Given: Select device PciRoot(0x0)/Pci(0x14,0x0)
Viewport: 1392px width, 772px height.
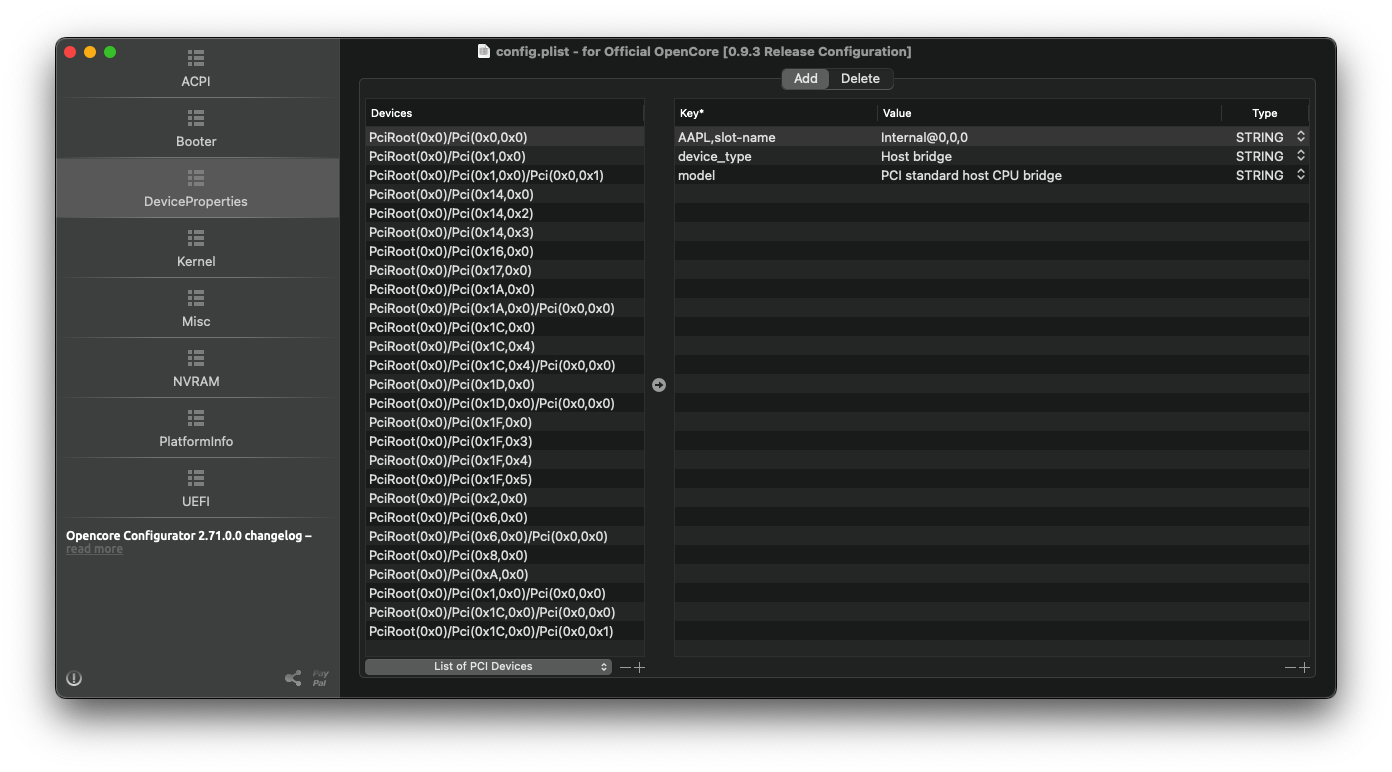Looking at the screenshot, I should (x=505, y=194).
